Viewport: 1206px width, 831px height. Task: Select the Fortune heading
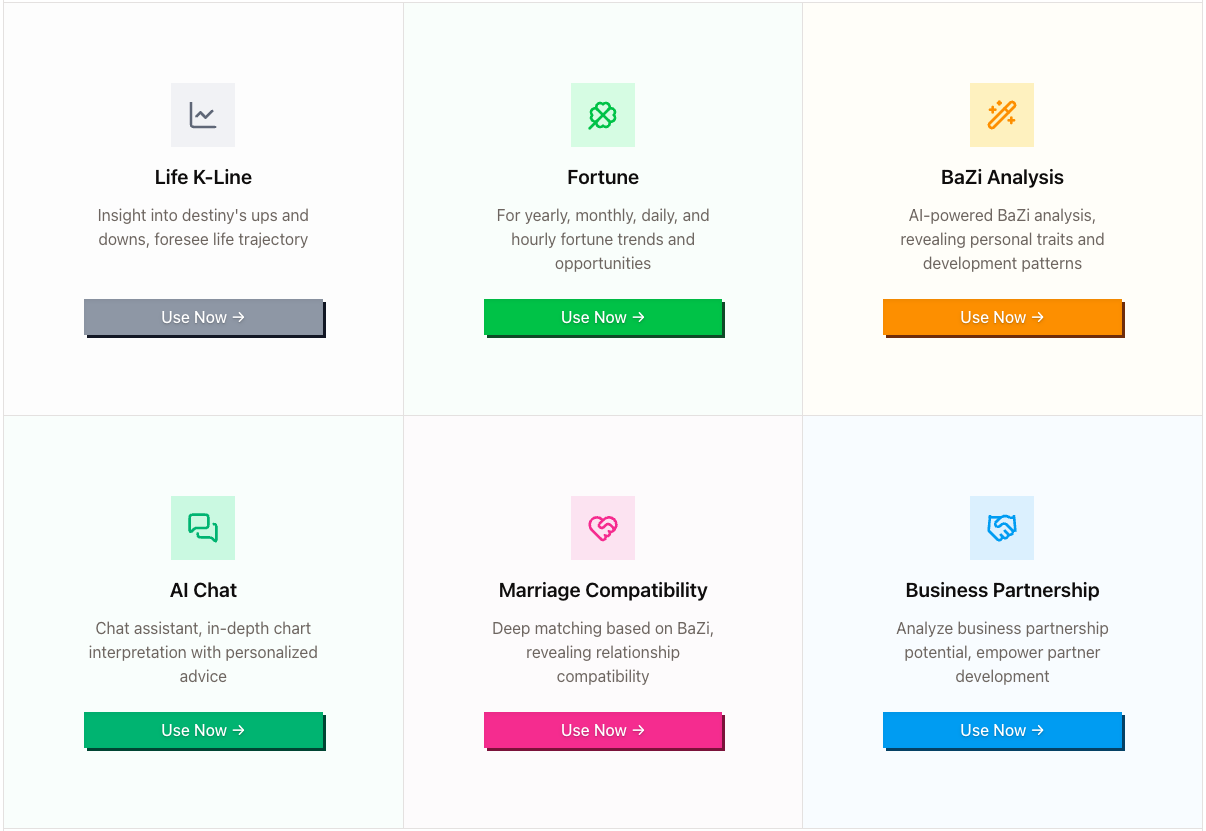tap(603, 177)
